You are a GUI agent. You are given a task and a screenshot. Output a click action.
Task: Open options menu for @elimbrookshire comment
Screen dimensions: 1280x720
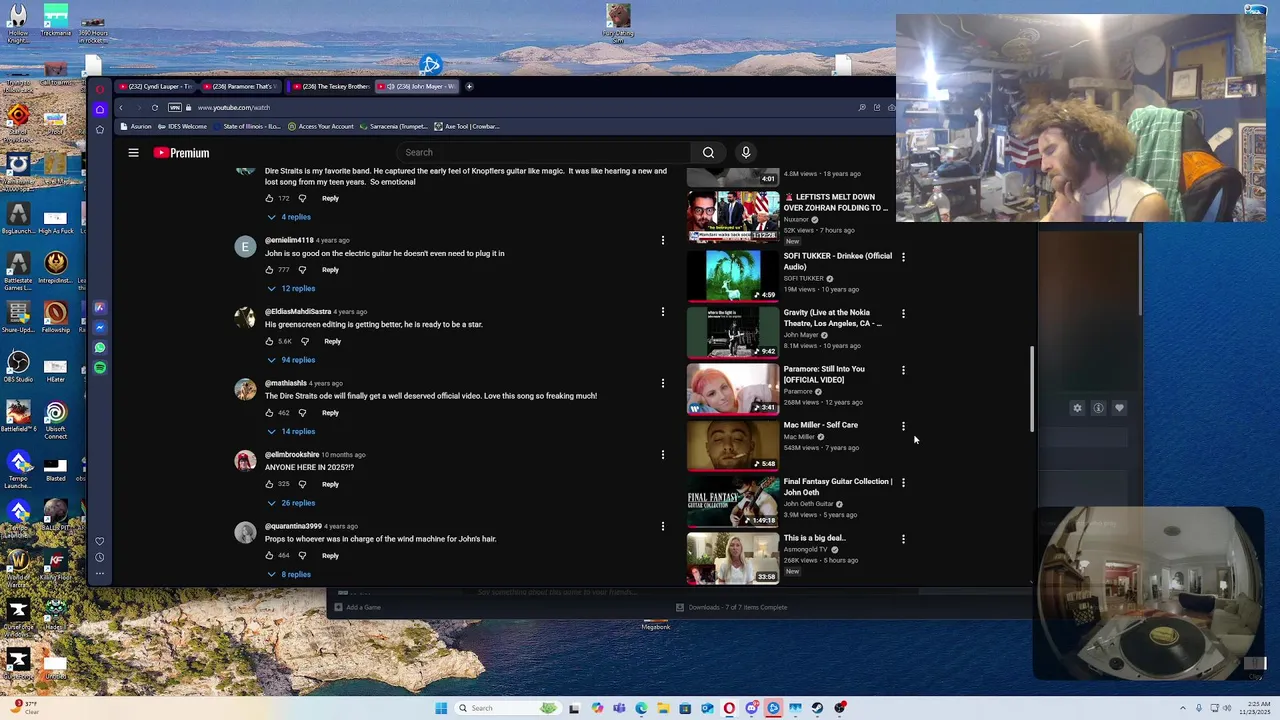tap(662, 455)
